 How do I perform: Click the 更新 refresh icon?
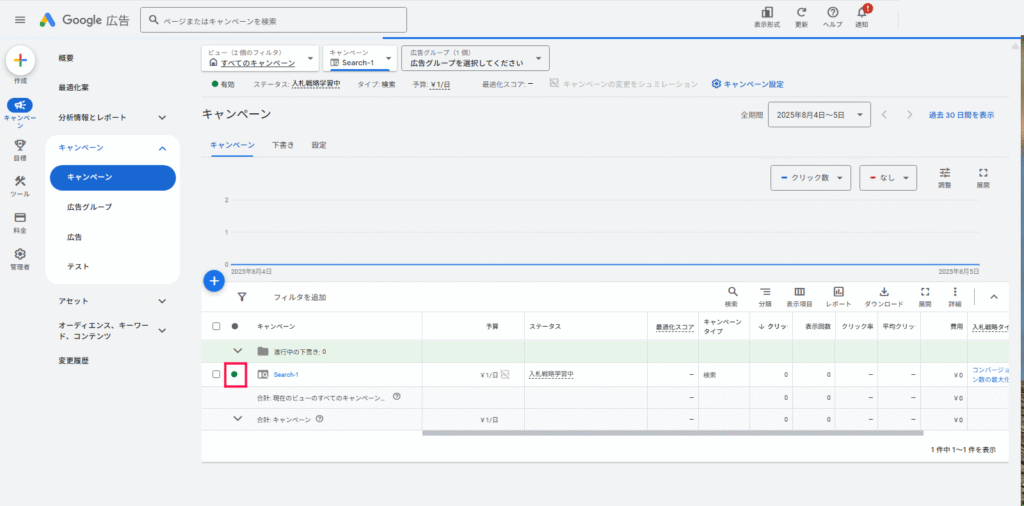[801, 12]
